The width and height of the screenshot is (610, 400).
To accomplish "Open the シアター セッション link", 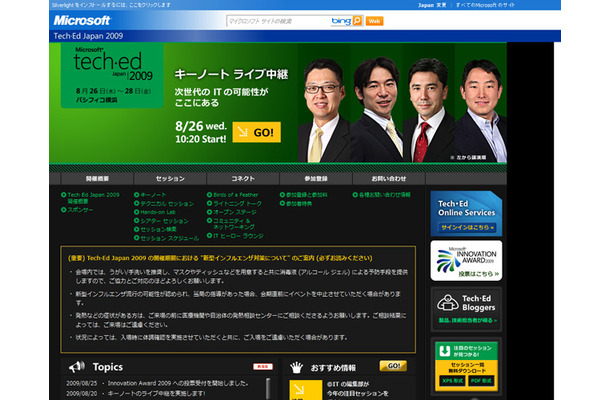I will [164, 221].
